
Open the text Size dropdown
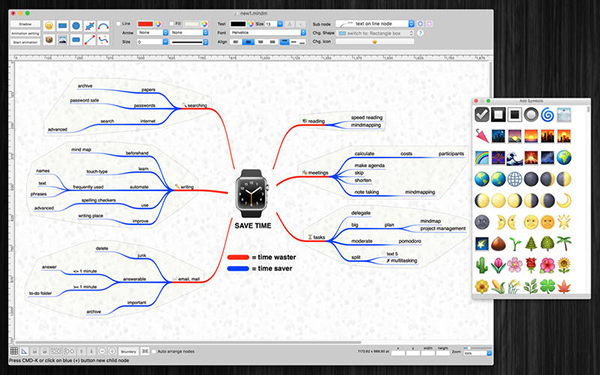[x=274, y=24]
